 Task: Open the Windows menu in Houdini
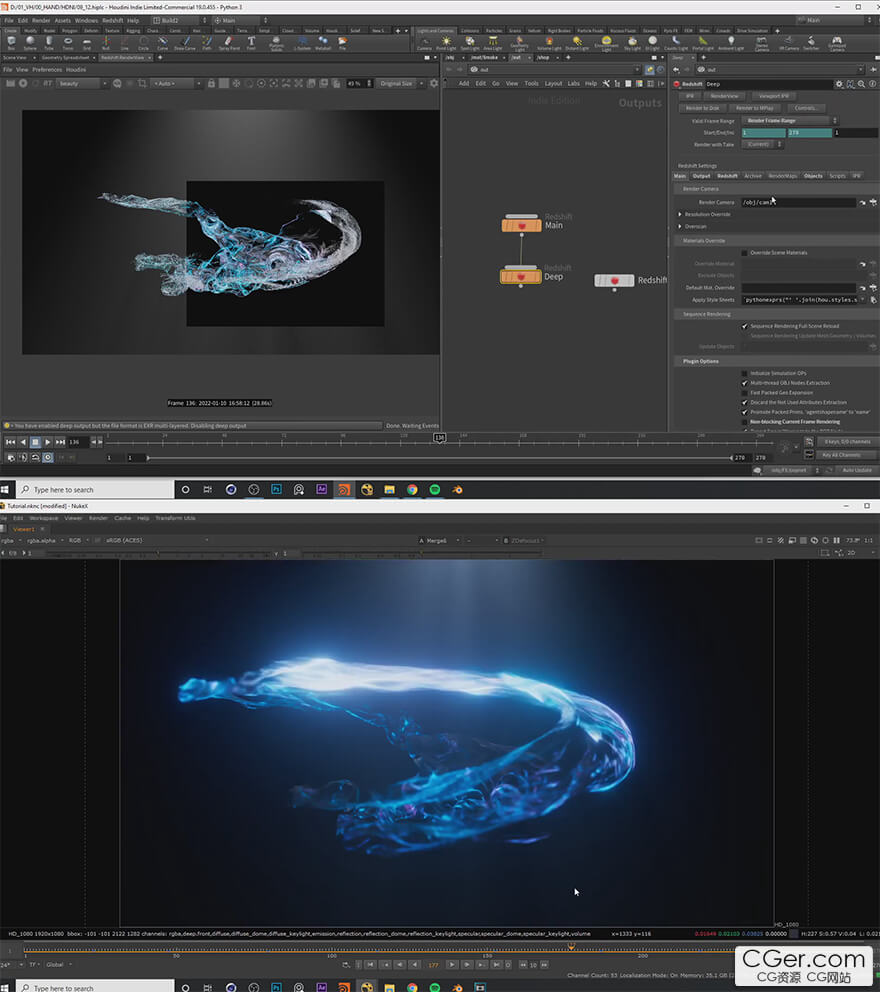[x=87, y=20]
